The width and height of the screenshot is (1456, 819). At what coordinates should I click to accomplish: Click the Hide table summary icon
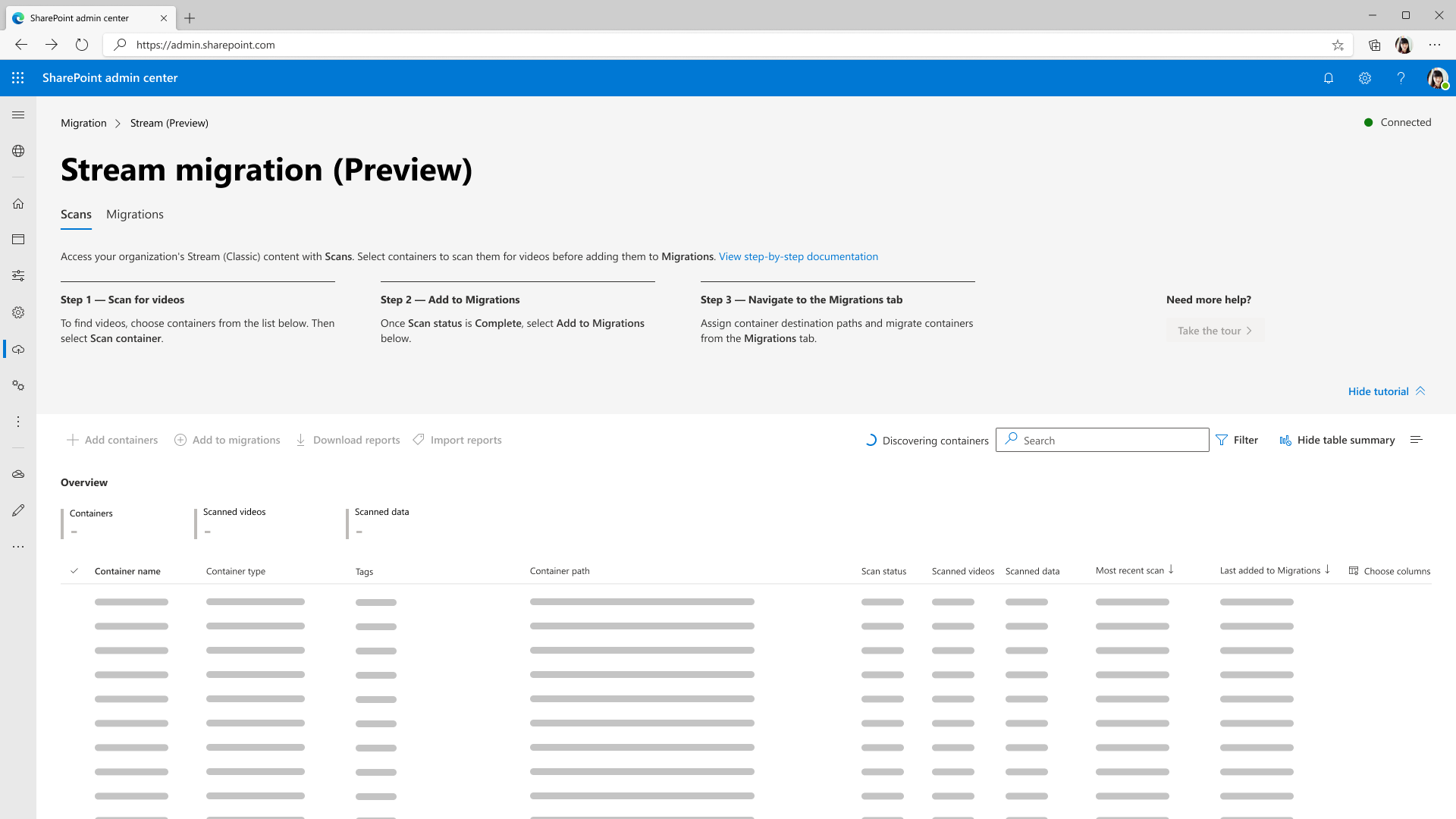click(1285, 440)
